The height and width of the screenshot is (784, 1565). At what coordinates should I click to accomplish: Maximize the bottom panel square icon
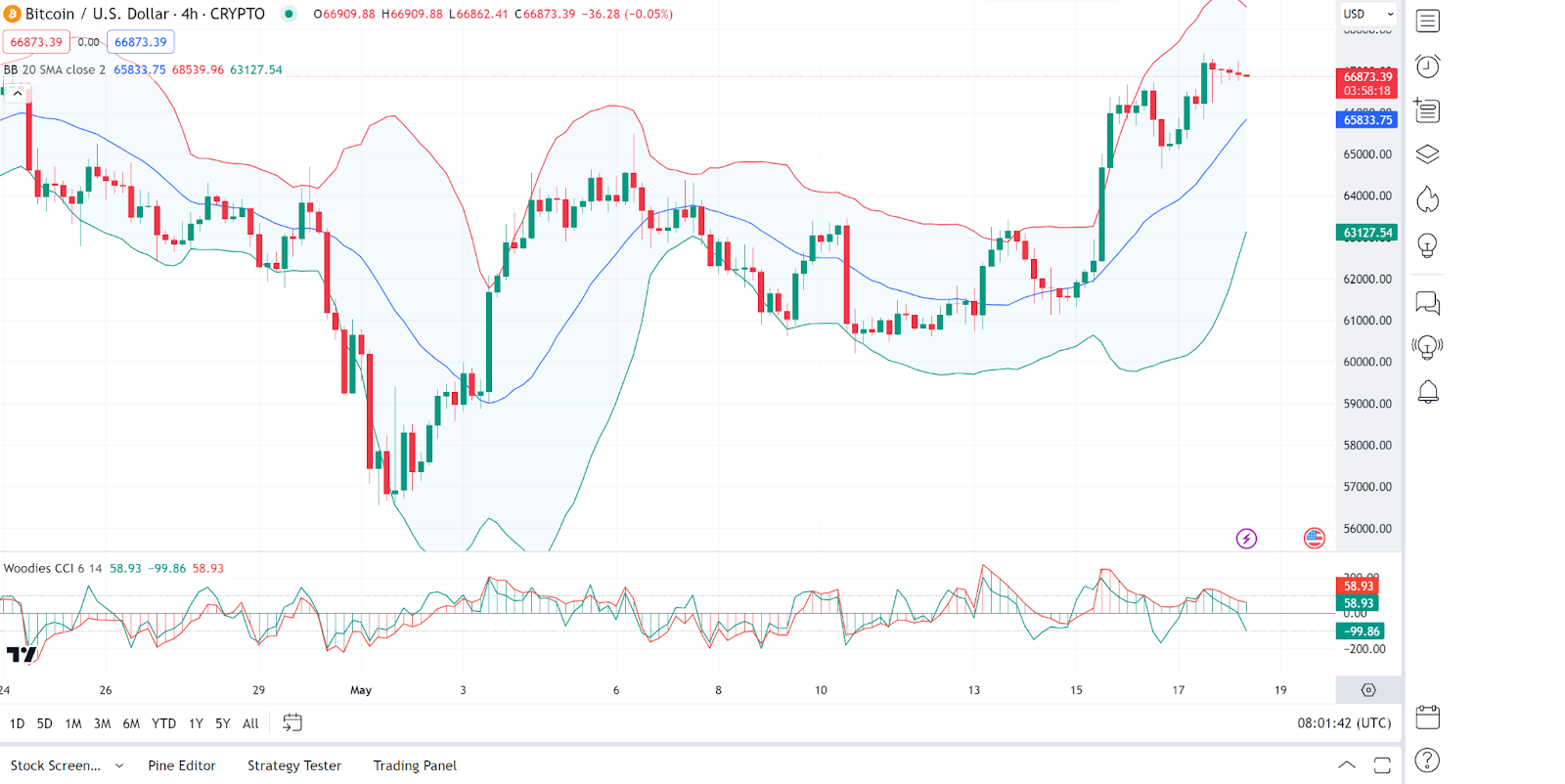[1382, 765]
